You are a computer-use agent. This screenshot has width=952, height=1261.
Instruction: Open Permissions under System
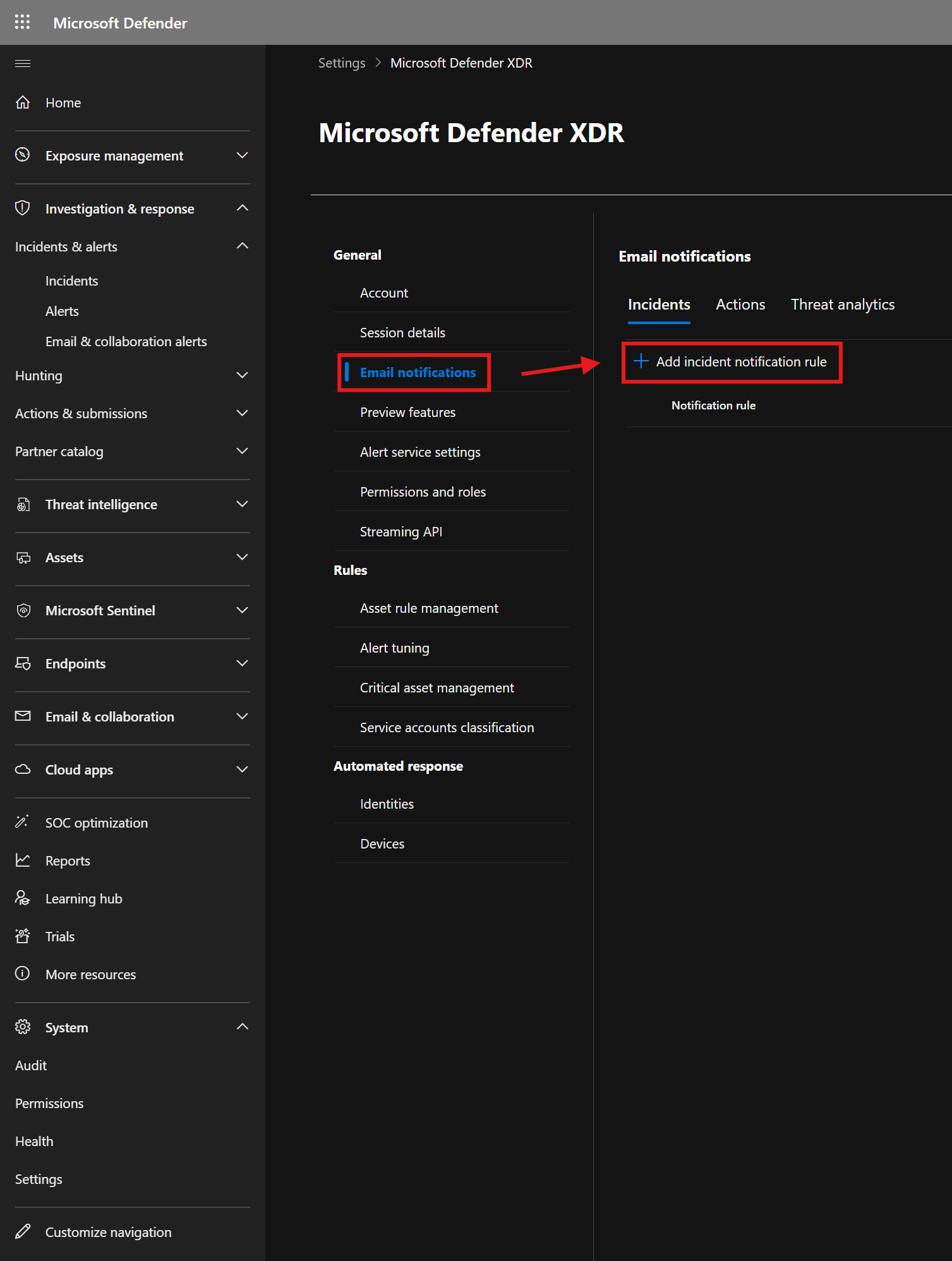(x=49, y=1104)
